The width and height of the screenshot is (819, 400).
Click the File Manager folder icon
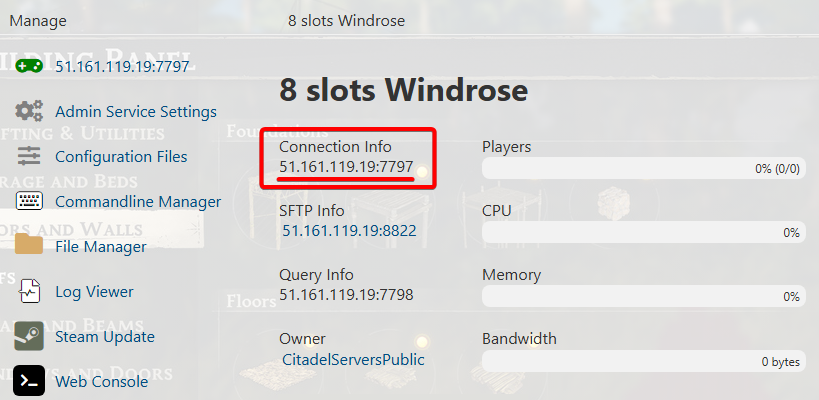(x=29, y=246)
